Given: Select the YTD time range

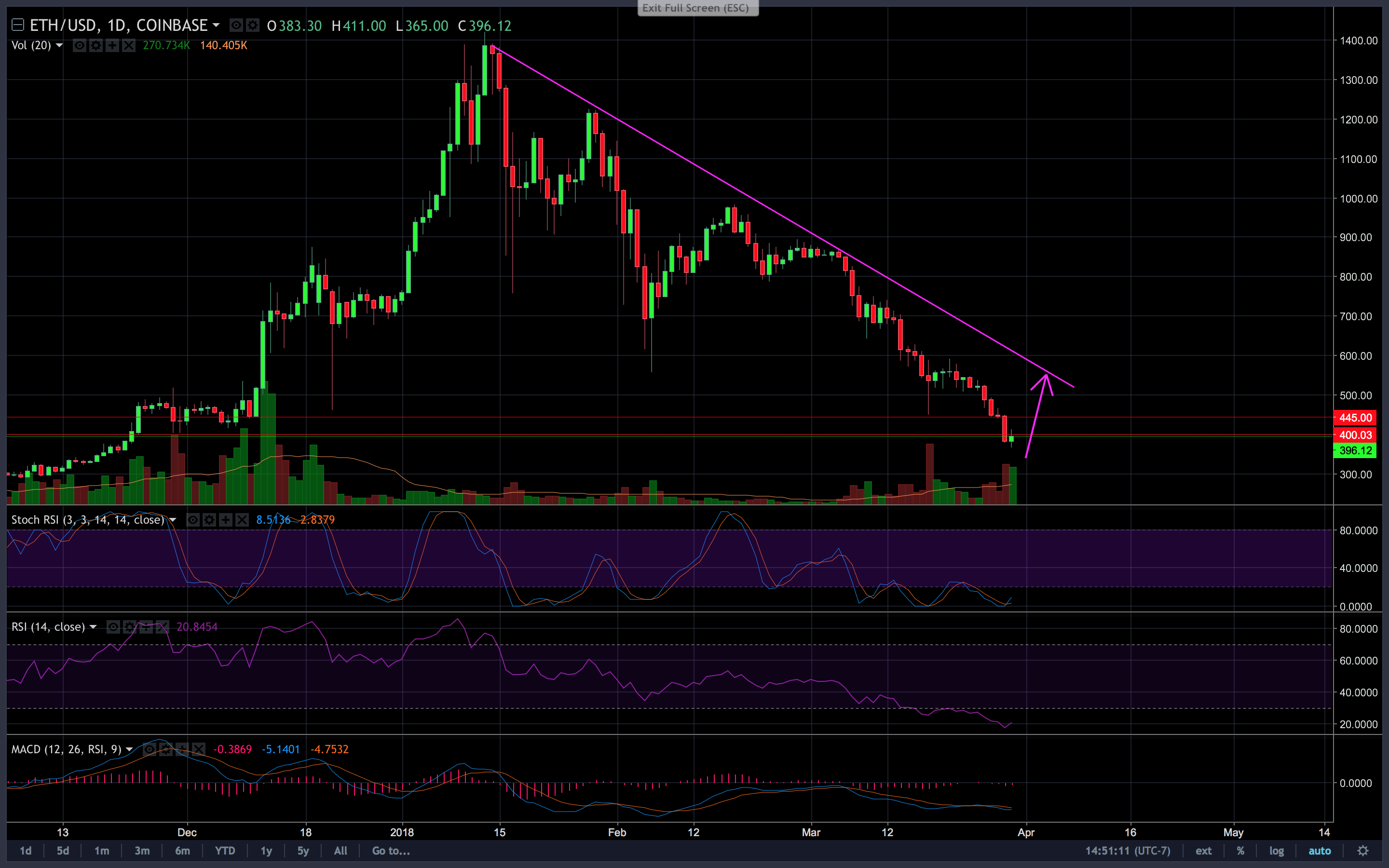Looking at the screenshot, I should point(225,851).
